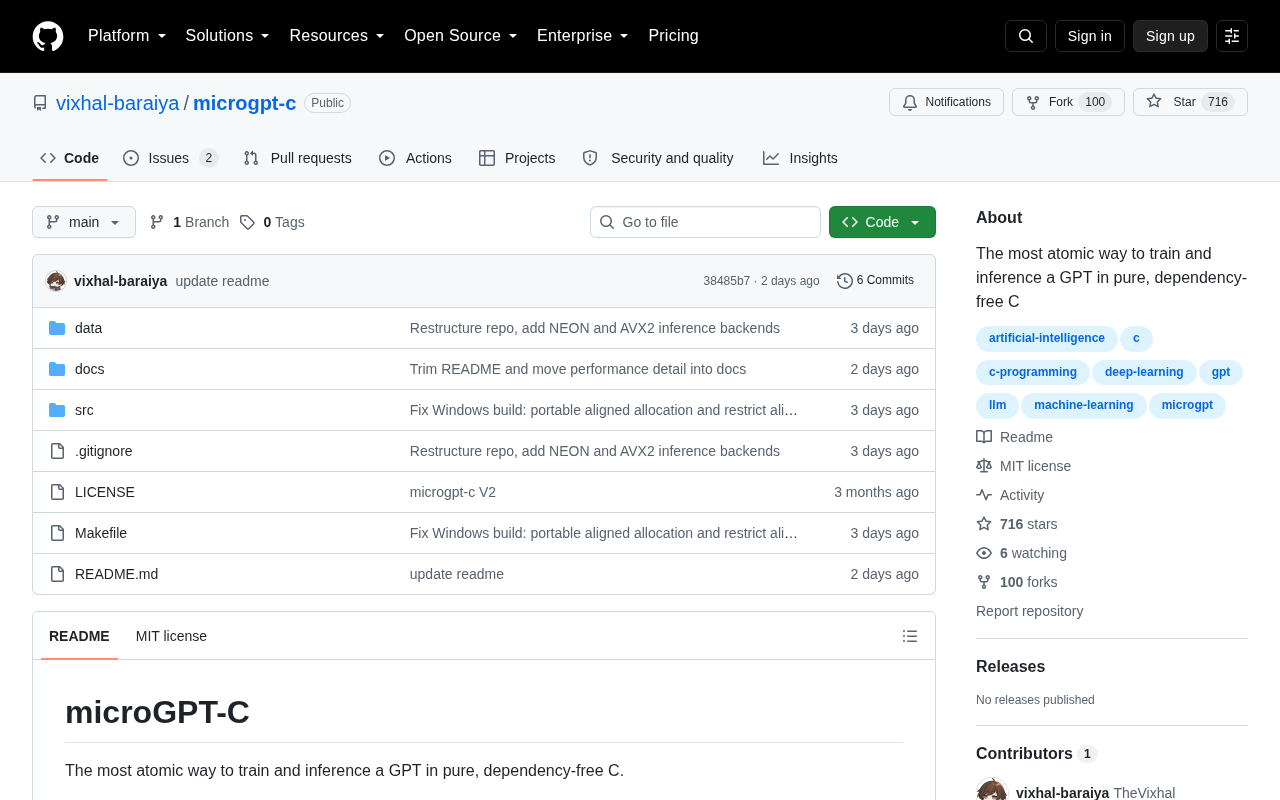Click the file icon beside README.md
1280x800 pixels.
click(57, 574)
